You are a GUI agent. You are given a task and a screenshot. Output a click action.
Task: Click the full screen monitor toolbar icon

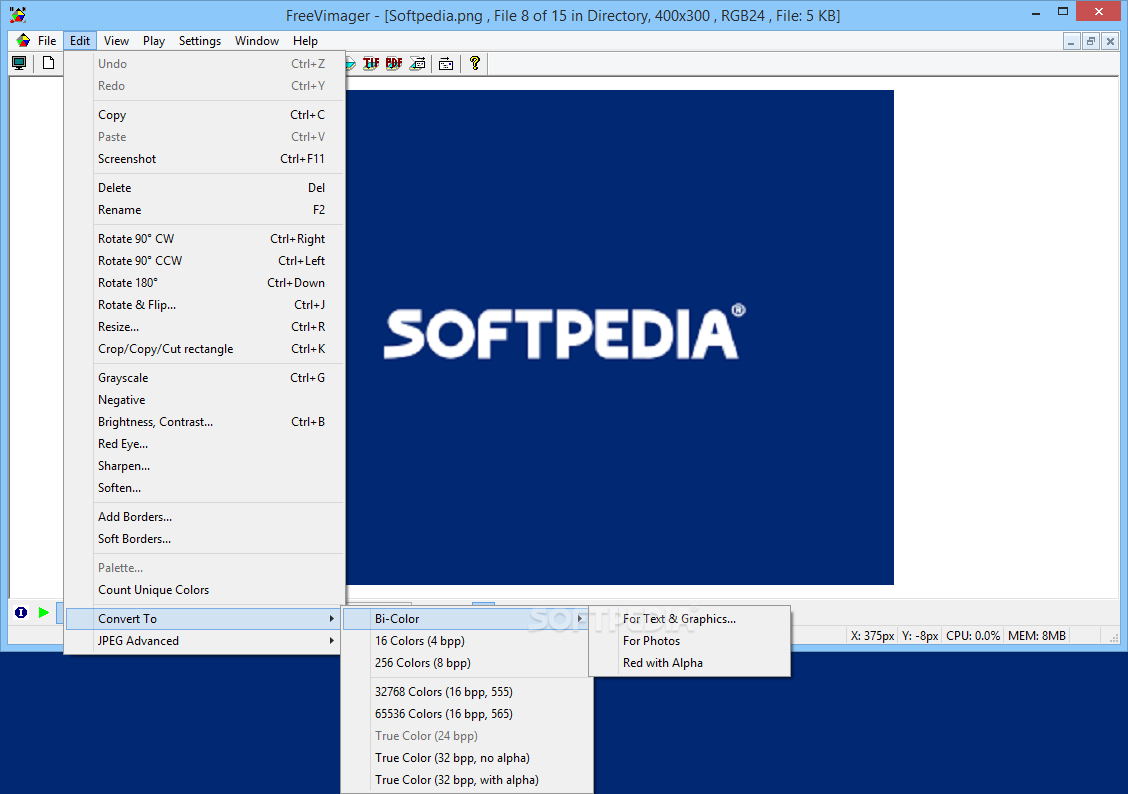(x=19, y=63)
